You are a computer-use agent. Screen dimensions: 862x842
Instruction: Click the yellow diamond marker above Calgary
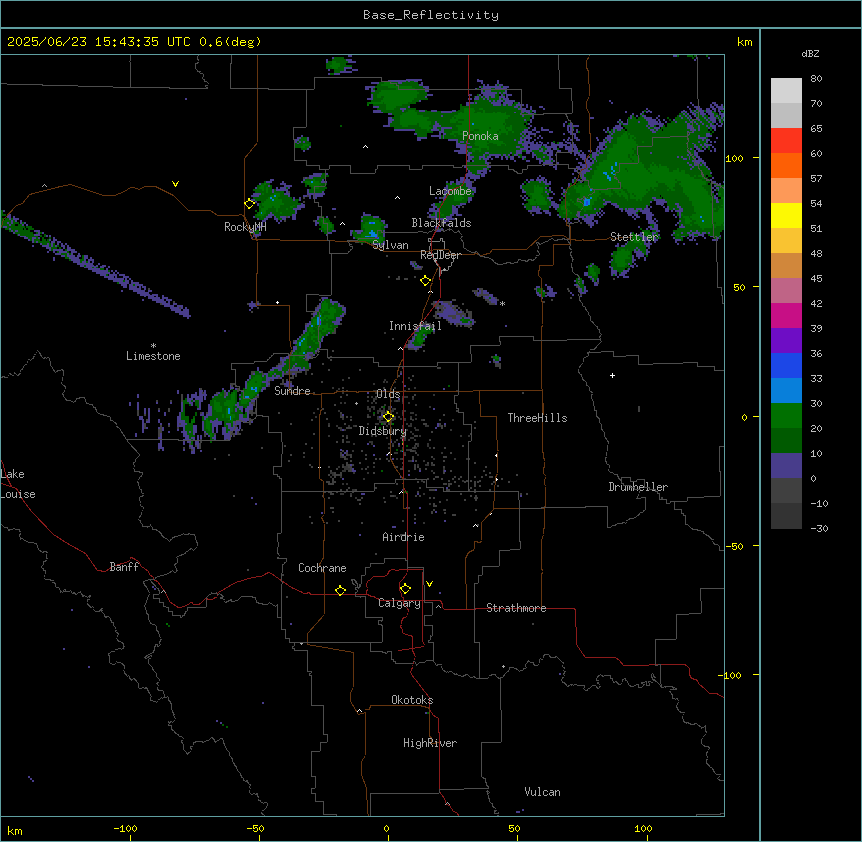click(405, 589)
